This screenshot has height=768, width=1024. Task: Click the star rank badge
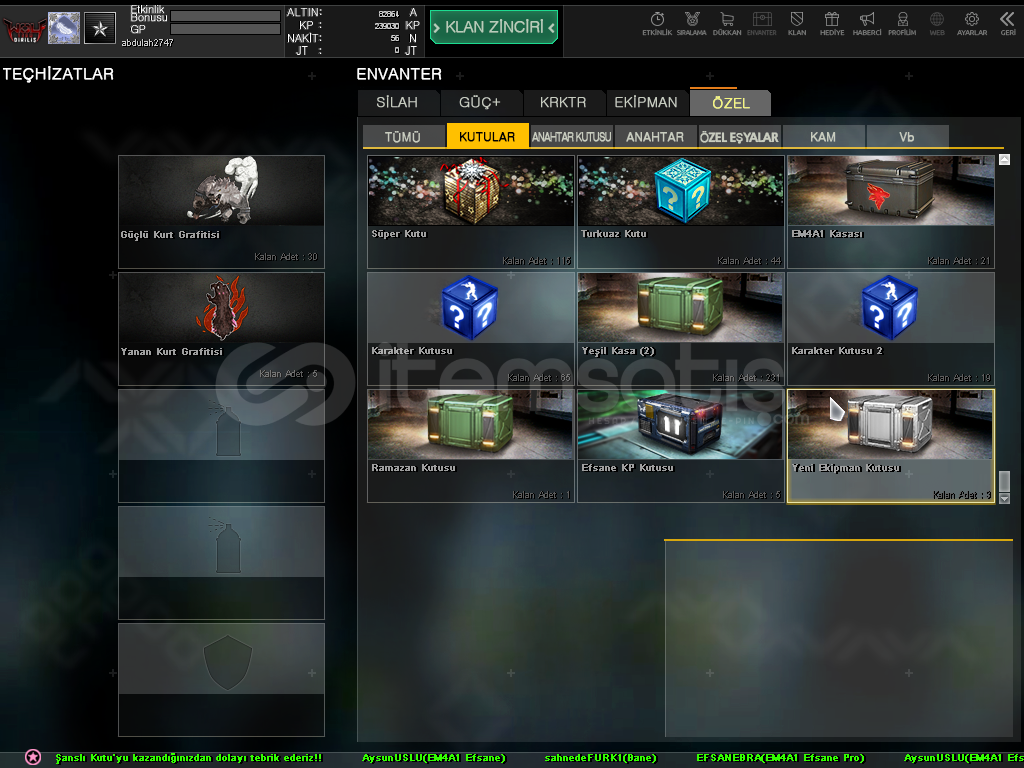100,28
